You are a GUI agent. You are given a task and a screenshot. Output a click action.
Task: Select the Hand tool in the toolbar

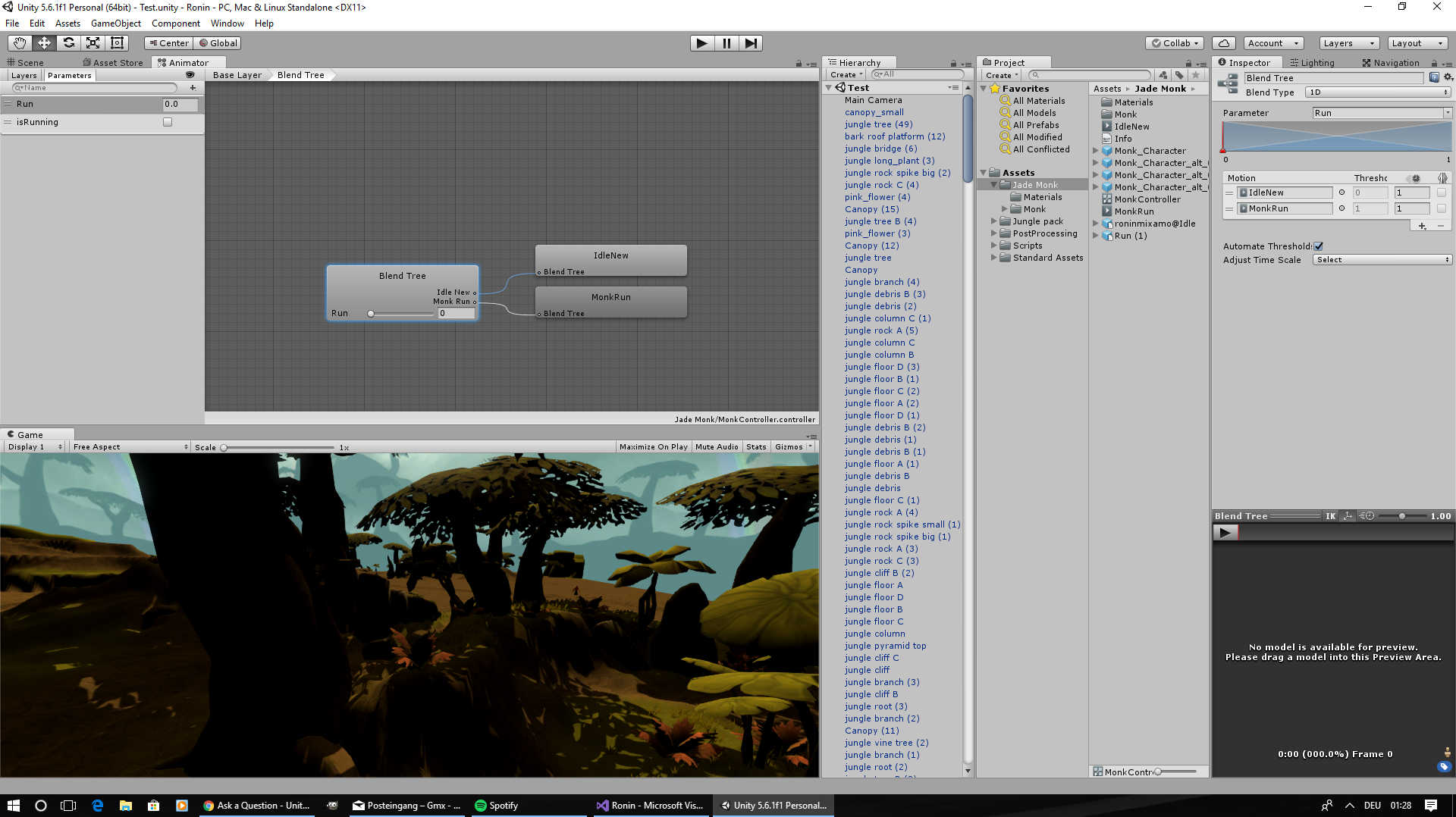20,43
